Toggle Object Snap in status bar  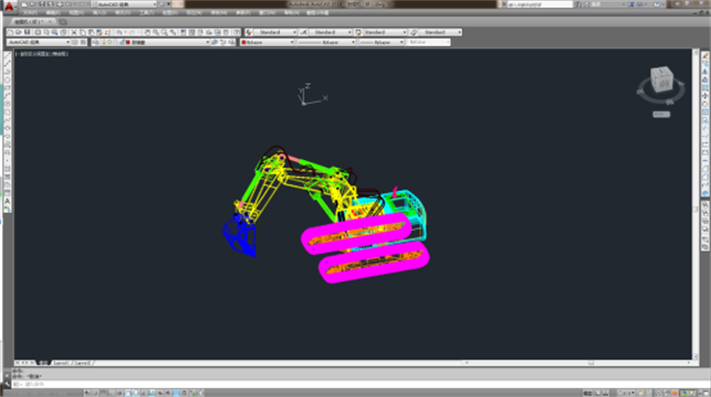click(127, 393)
